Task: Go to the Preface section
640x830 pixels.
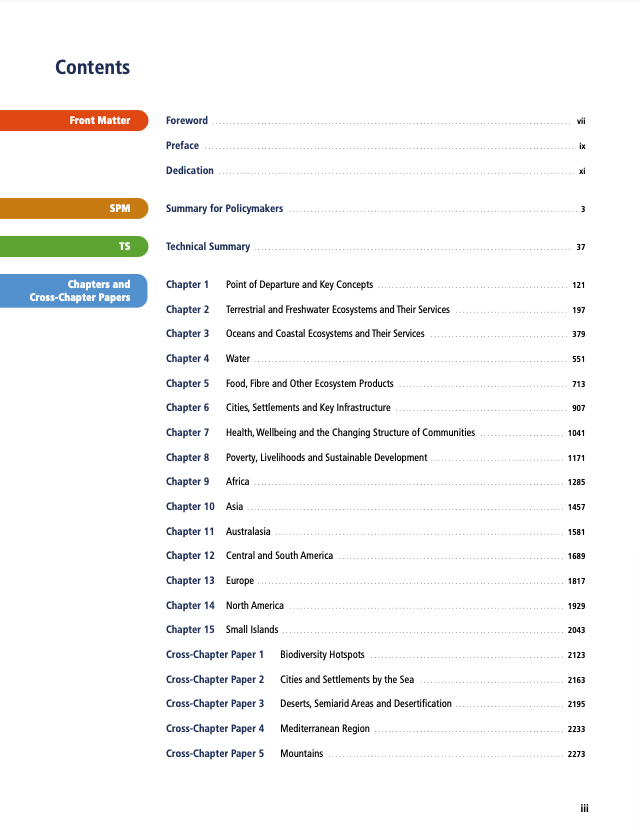Action: pos(182,146)
